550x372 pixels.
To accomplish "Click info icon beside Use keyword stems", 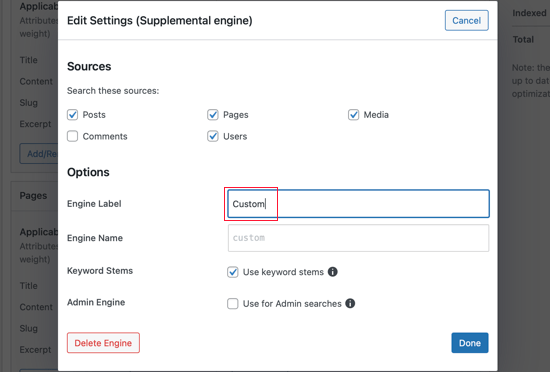I will pos(333,272).
